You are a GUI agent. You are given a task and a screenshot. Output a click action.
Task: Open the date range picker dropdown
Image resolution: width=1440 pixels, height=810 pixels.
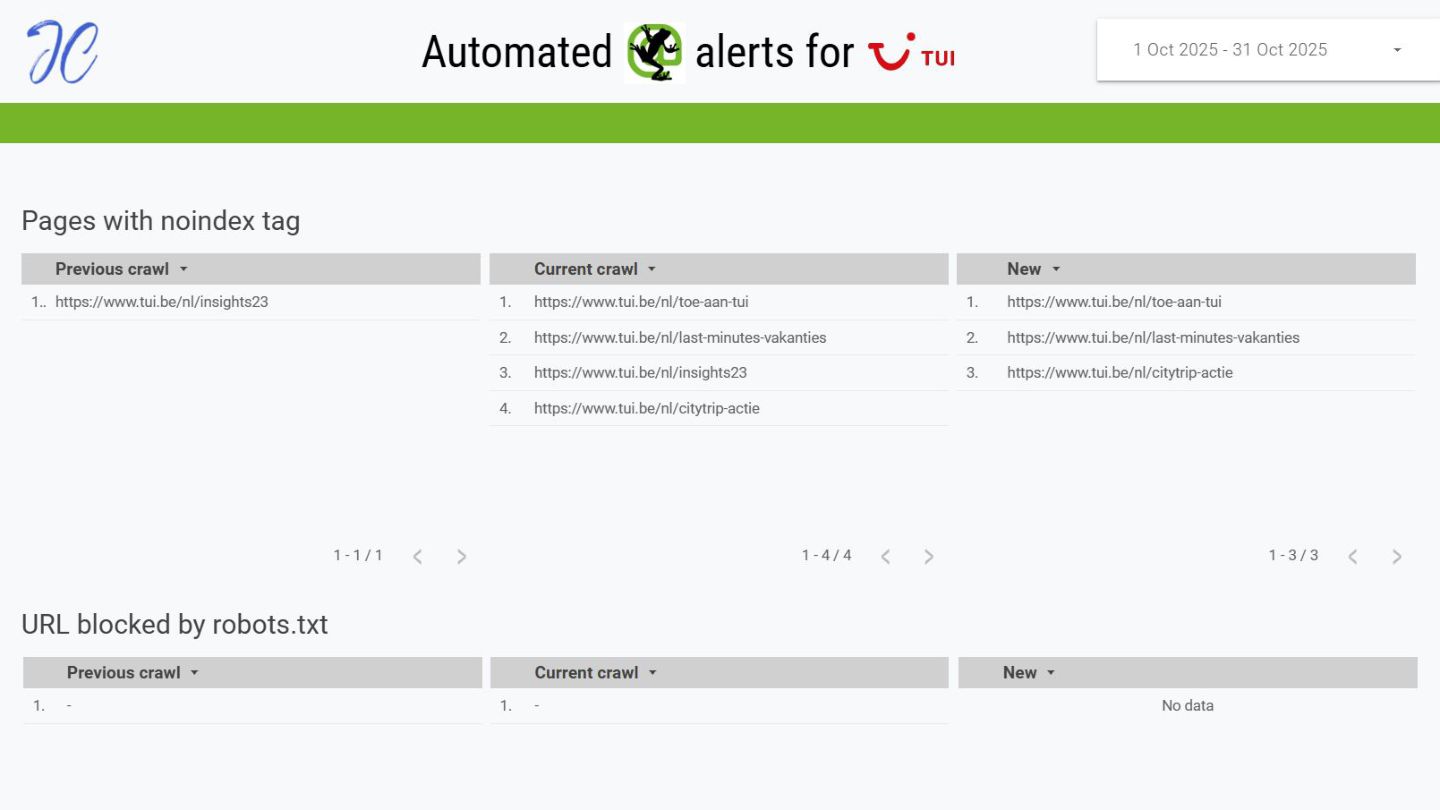1268,50
